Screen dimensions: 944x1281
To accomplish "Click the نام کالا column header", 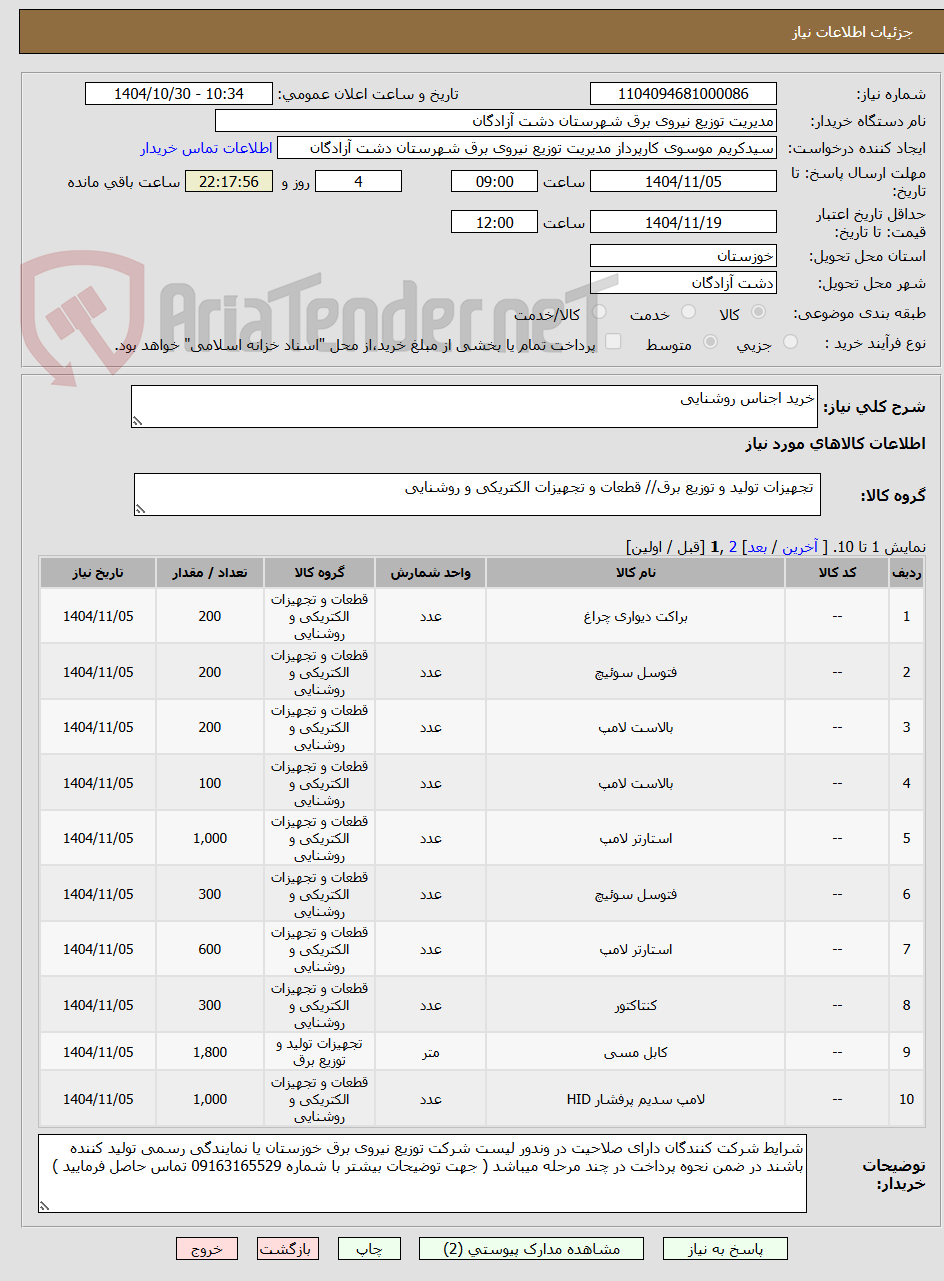I will [x=636, y=573].
